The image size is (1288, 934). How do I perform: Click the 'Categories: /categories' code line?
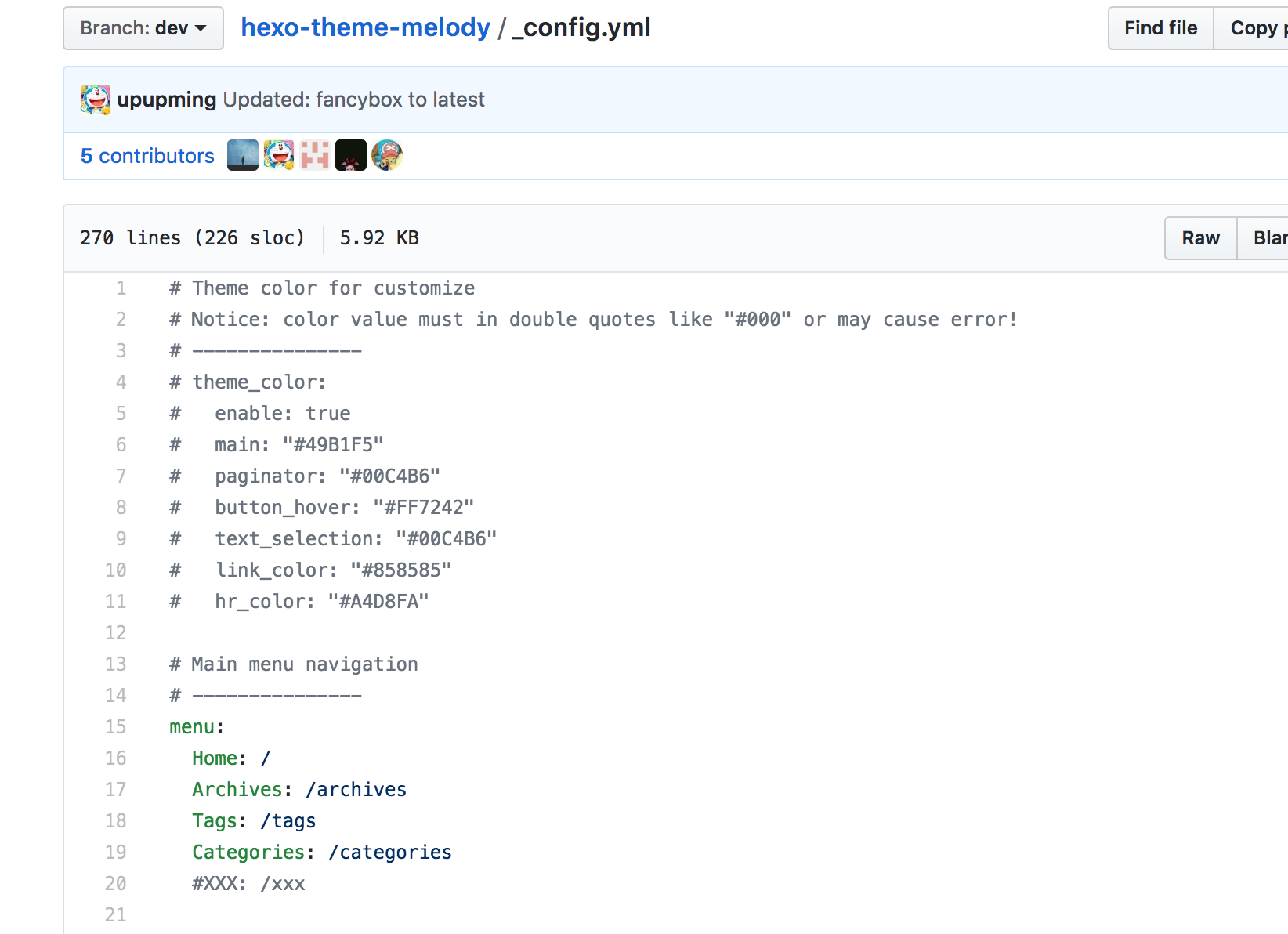[322, 853]
